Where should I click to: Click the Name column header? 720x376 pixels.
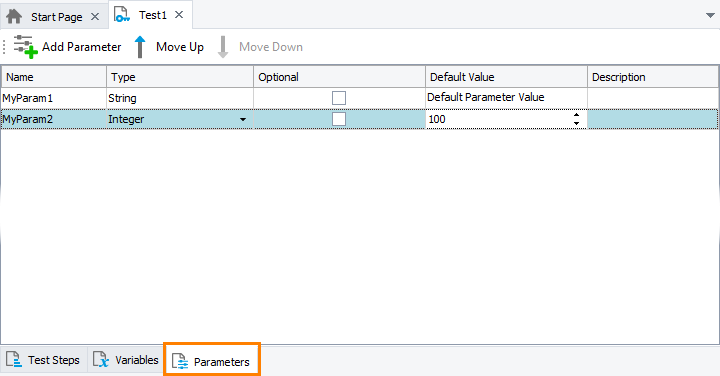pyautogui.click(x=54, y=77)
